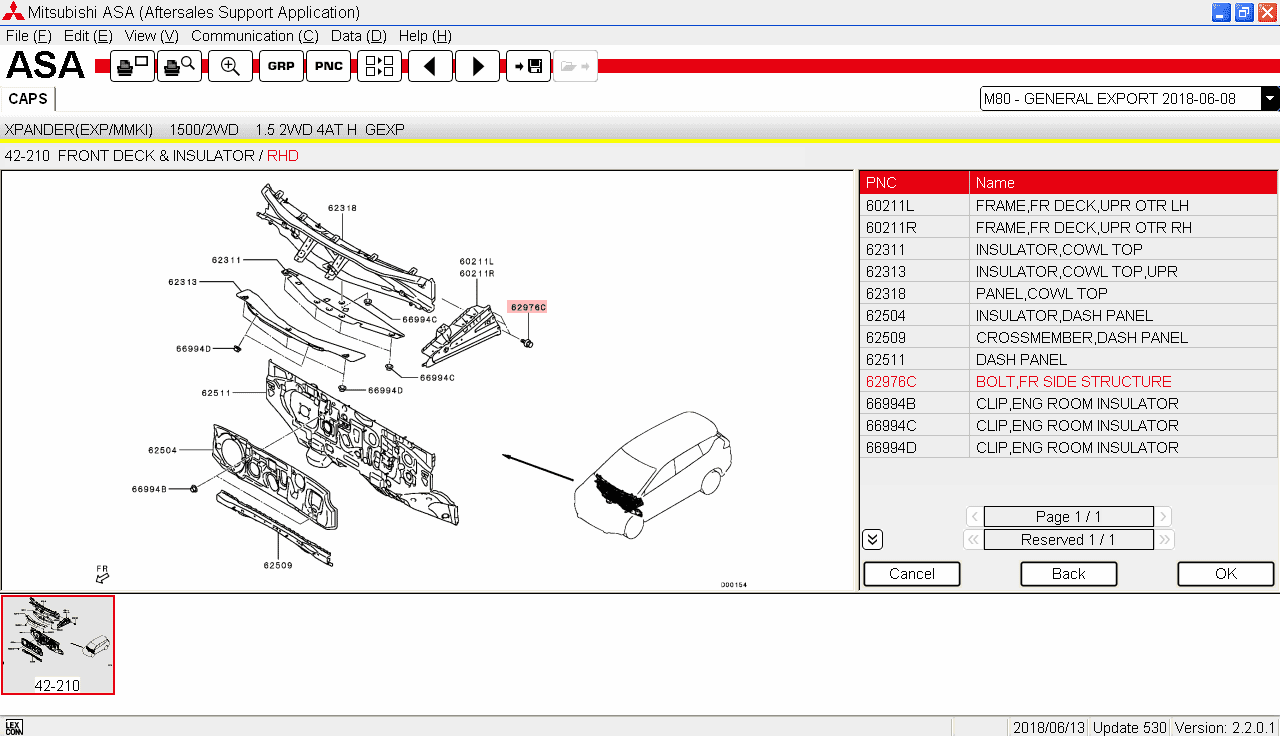Click the Reserved 1 / 1 indicator
1280x736 pixels.
1068,540
